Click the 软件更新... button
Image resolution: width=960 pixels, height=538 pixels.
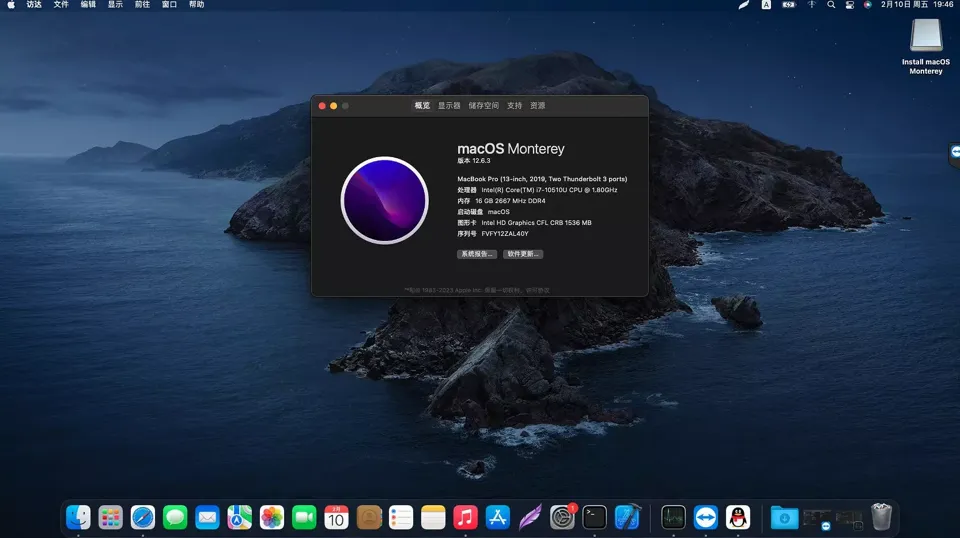coord(523,254)
